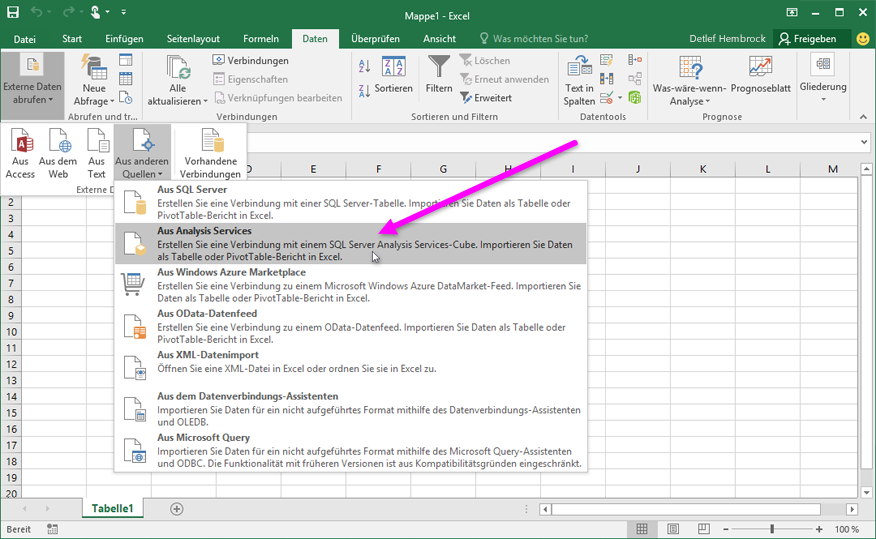Click Was möchten Sie tun search box
This screenshot has width=876, height=539.
(534, 39)
